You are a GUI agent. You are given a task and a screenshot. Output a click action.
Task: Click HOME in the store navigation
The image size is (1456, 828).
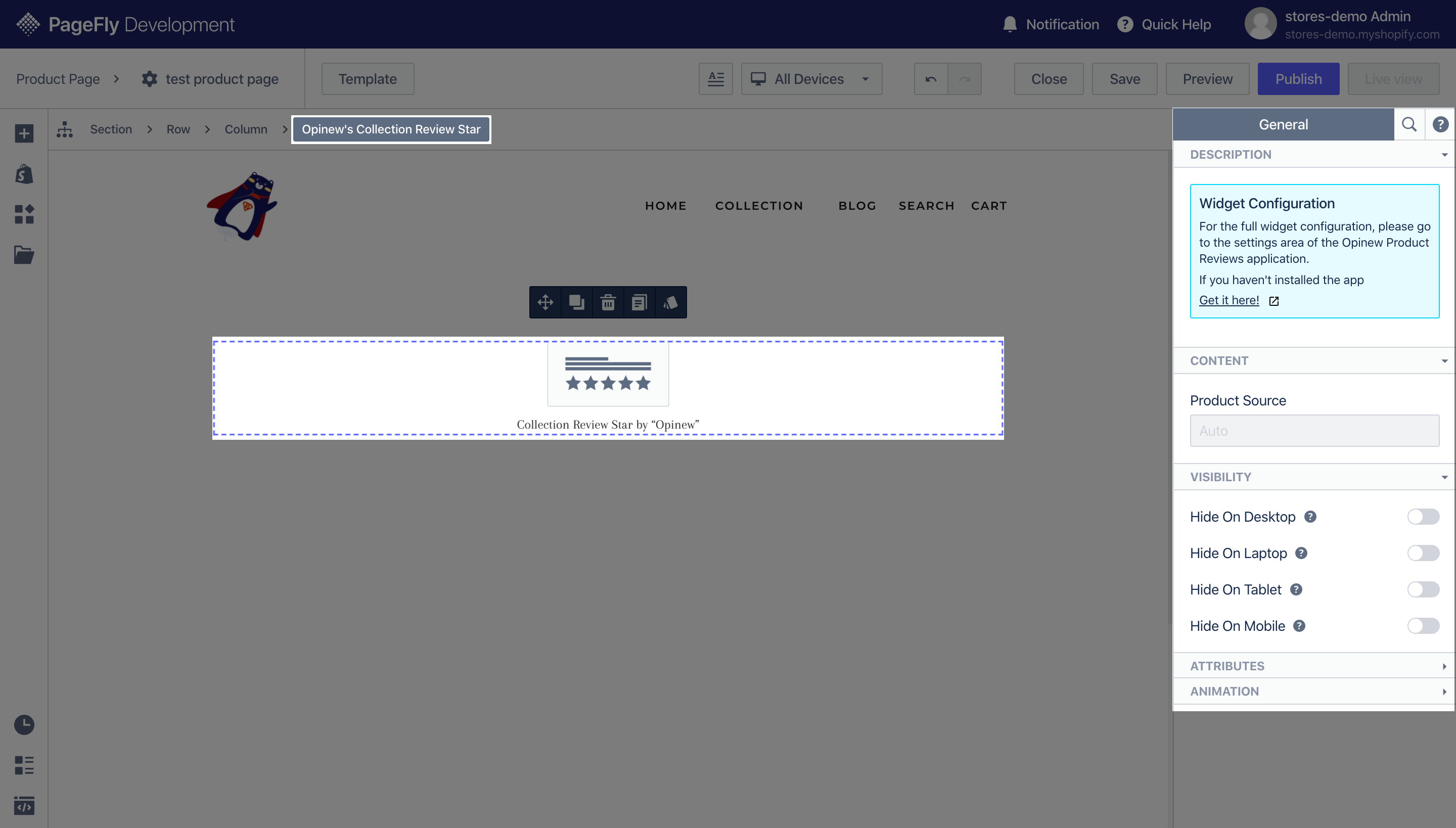coord(665,206)
